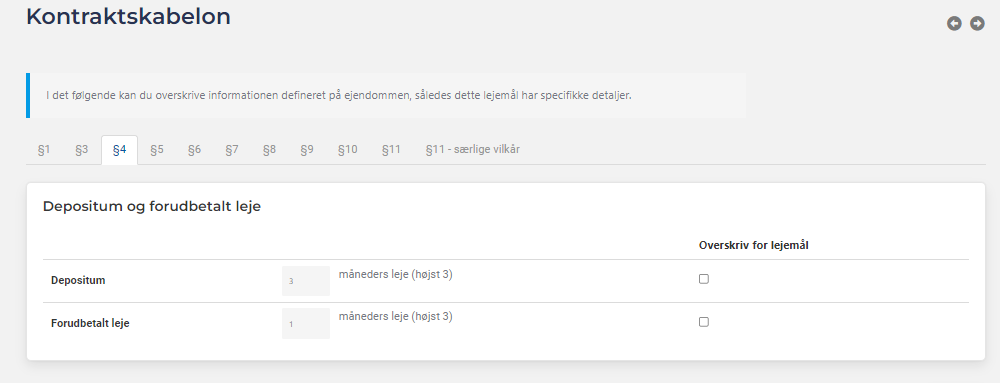Viewport: 1000px width, 383px height.
Task: Click the Forudbetalt leje months input field
Action: (306, 324)
